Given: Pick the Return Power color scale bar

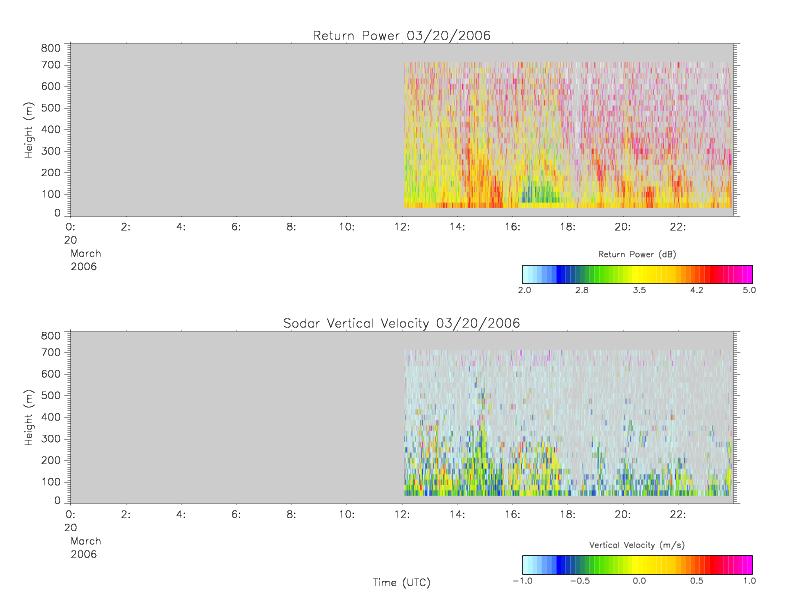Looking at the screenshot, I should coord(637,274).
